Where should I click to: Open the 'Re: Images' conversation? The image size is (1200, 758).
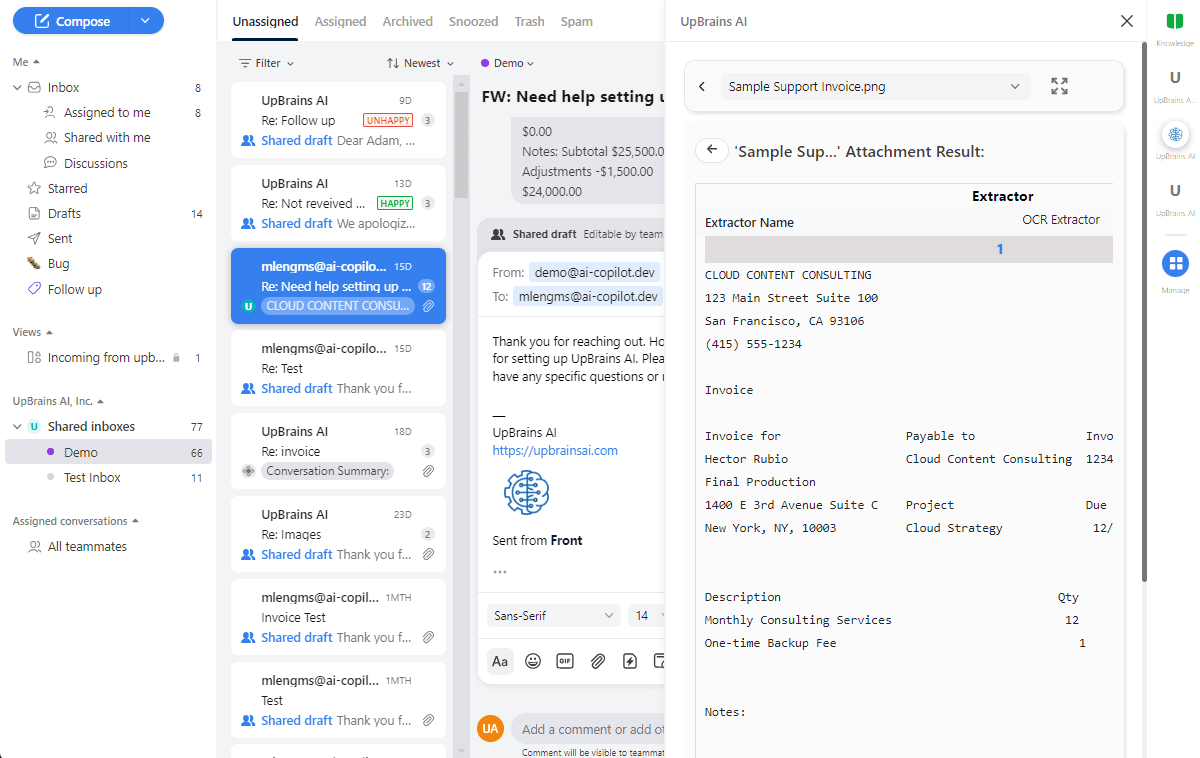(338, 534)
